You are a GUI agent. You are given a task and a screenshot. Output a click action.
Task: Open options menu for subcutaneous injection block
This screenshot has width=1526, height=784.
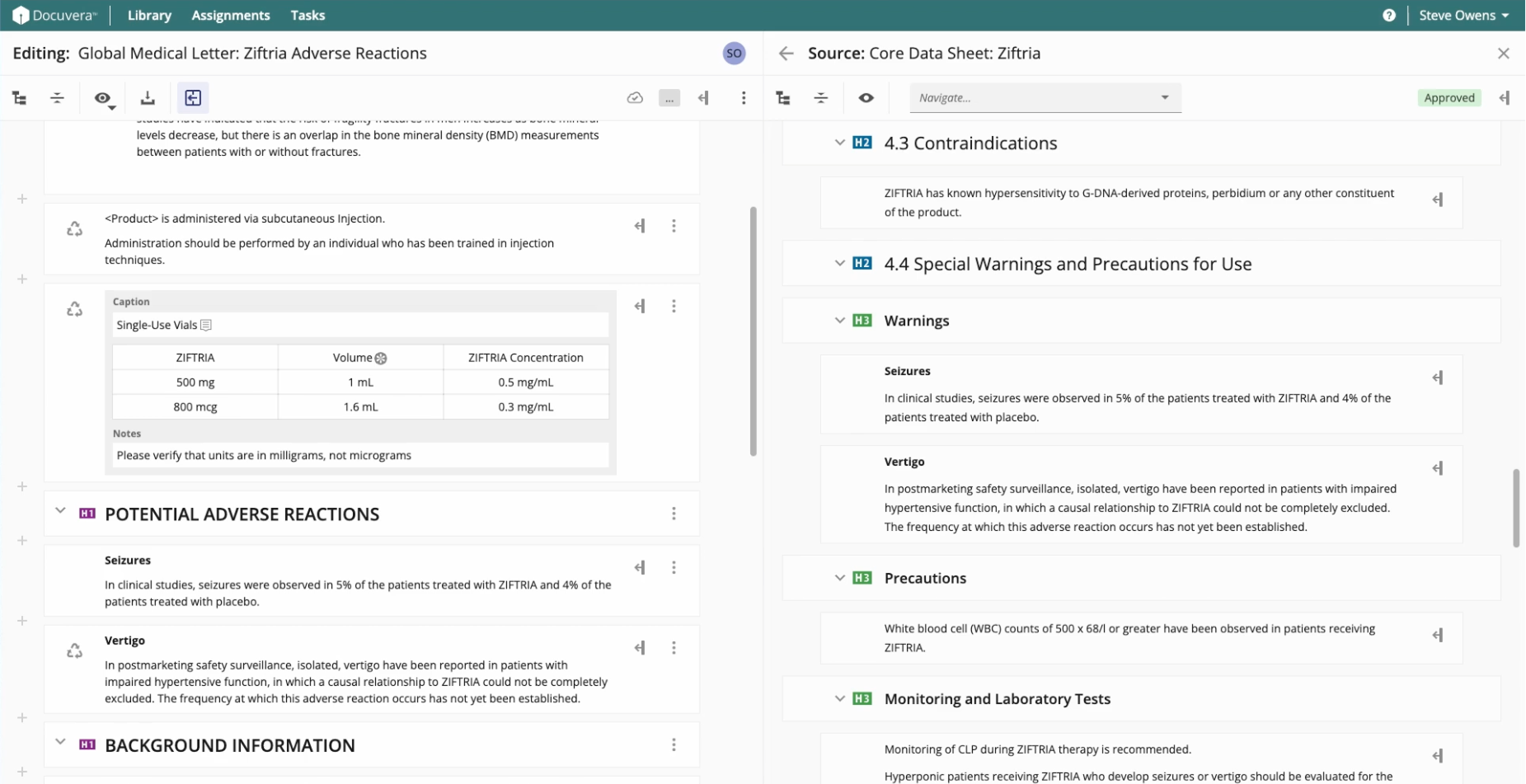pyautogui.click(x=674, y=226)
